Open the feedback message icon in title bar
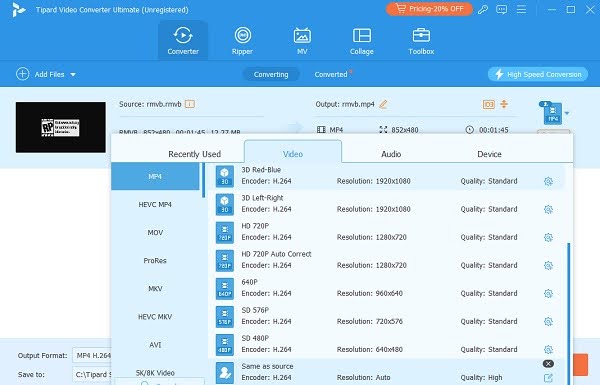The image size is (600, 385). pos(501,10)
